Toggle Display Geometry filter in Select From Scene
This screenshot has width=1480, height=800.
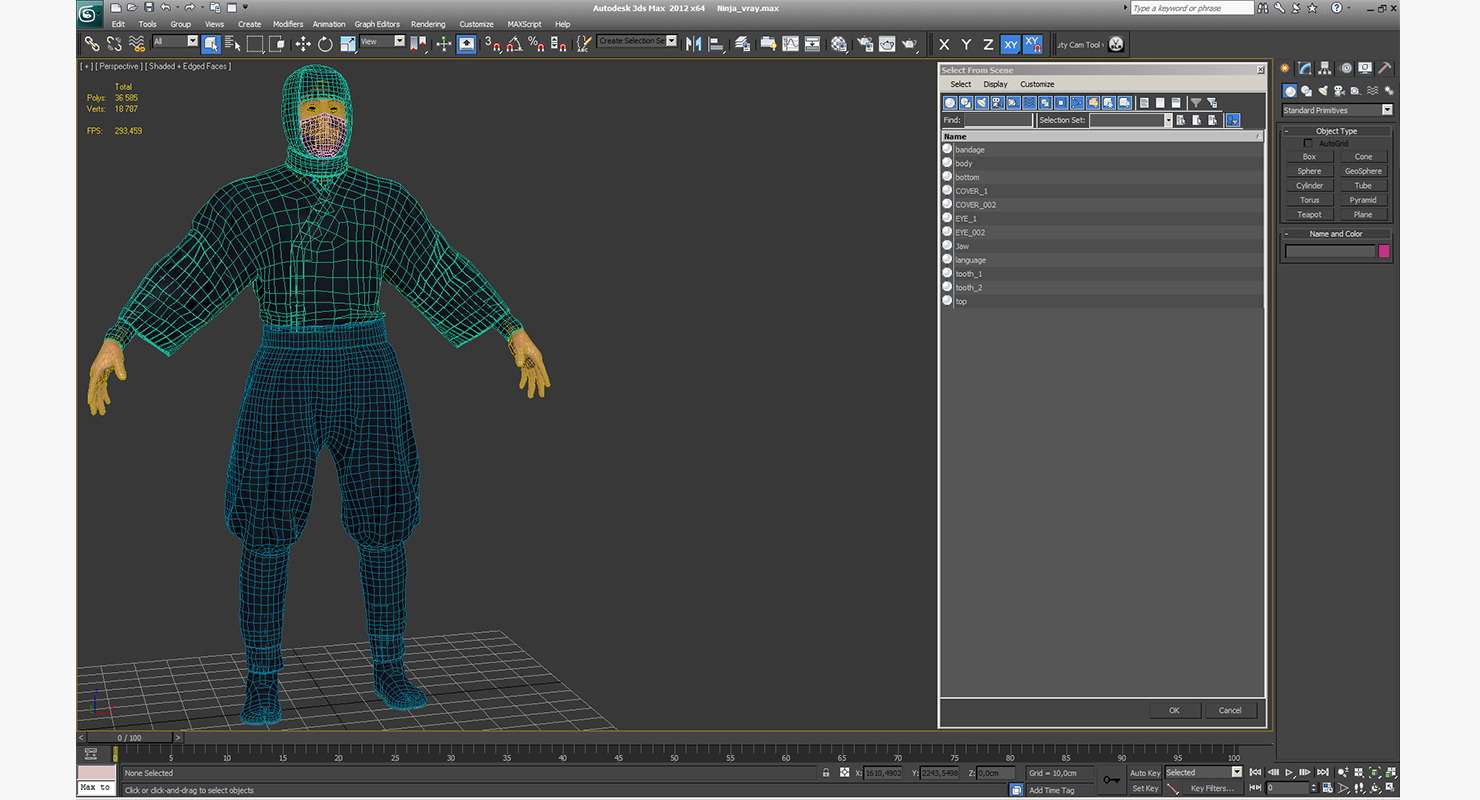click(x=950, y=103)
